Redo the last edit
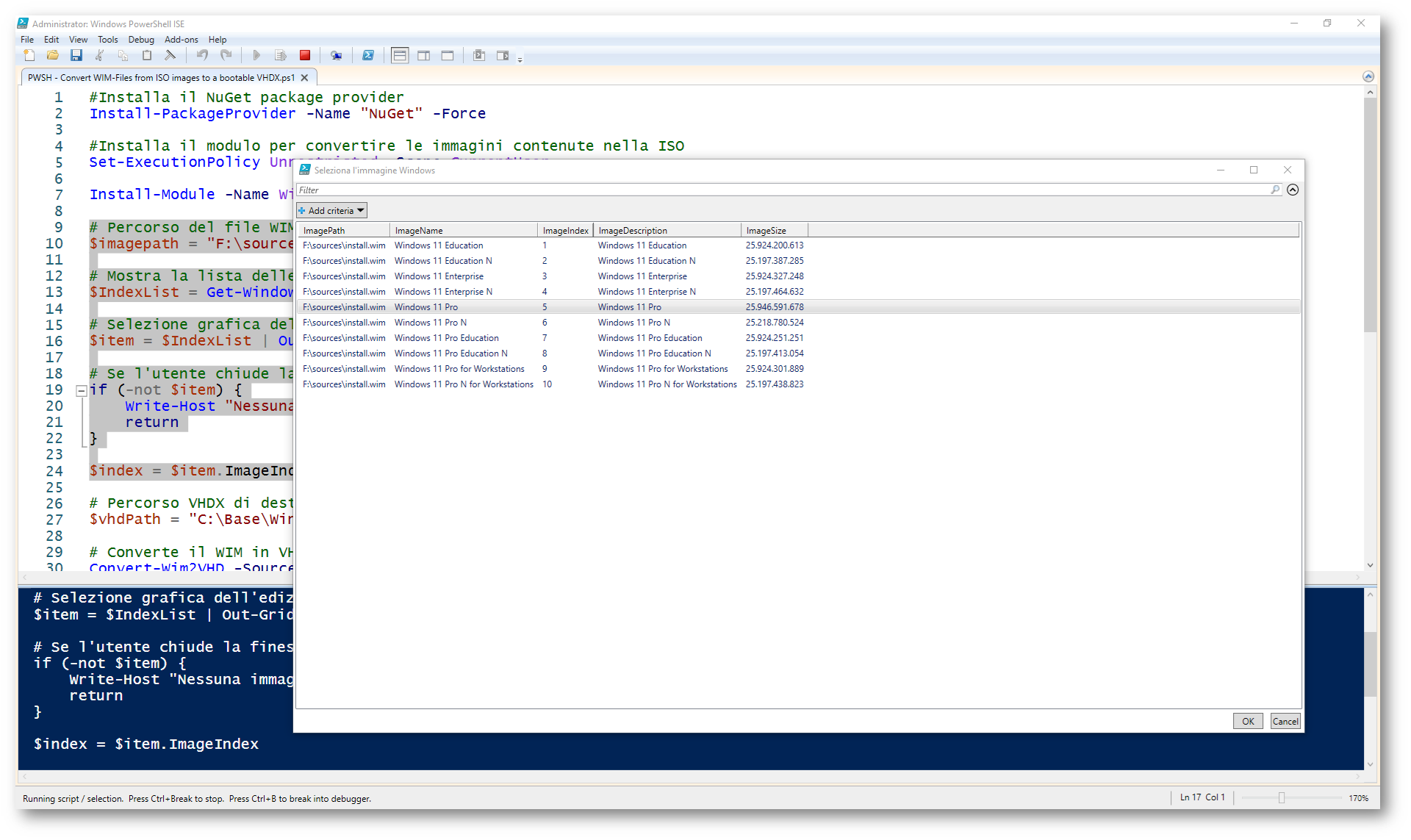The image size is (1411, 840). [x=226, y=55]
